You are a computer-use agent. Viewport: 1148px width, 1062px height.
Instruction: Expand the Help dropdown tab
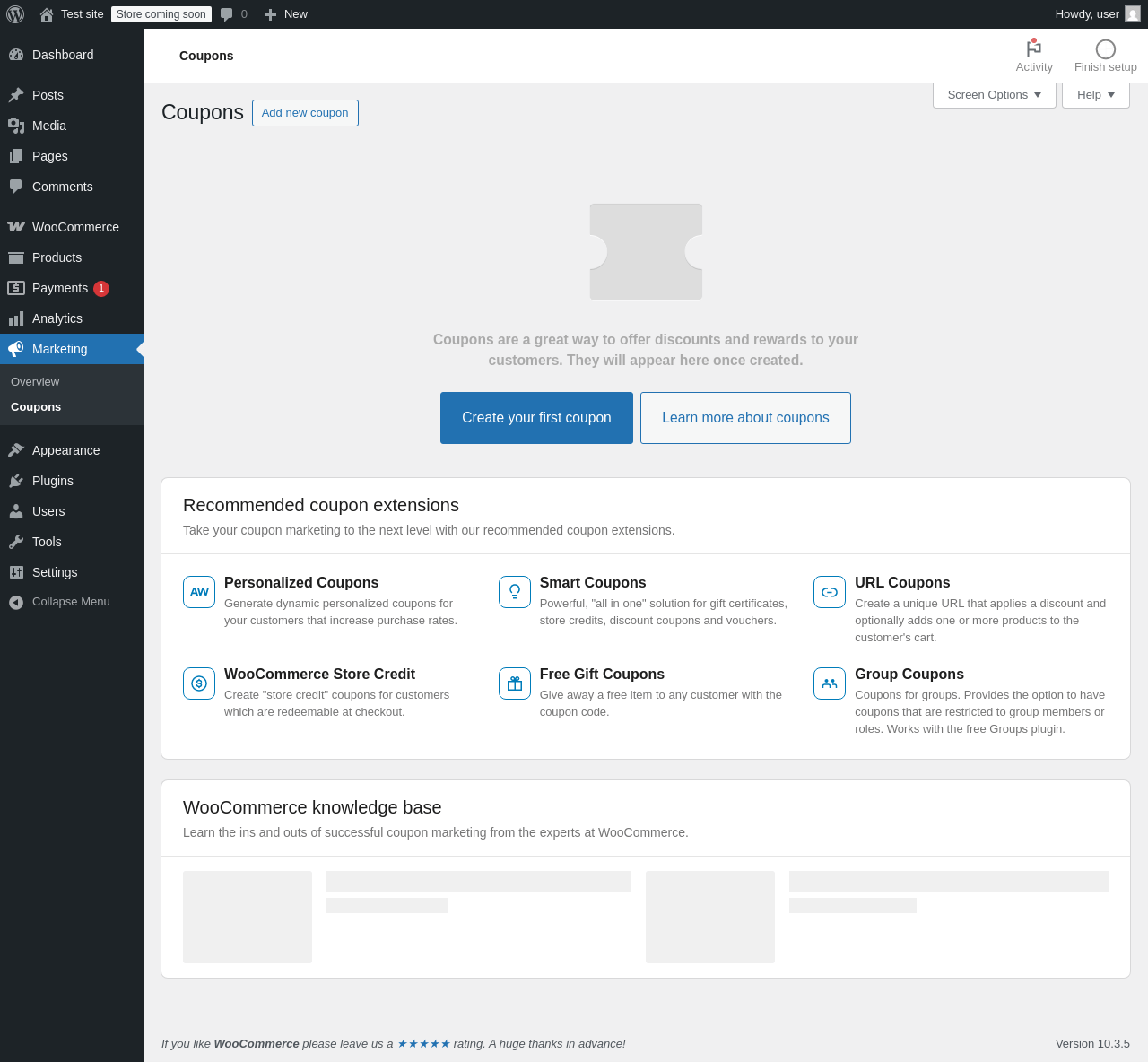[x=1096, y=95]
